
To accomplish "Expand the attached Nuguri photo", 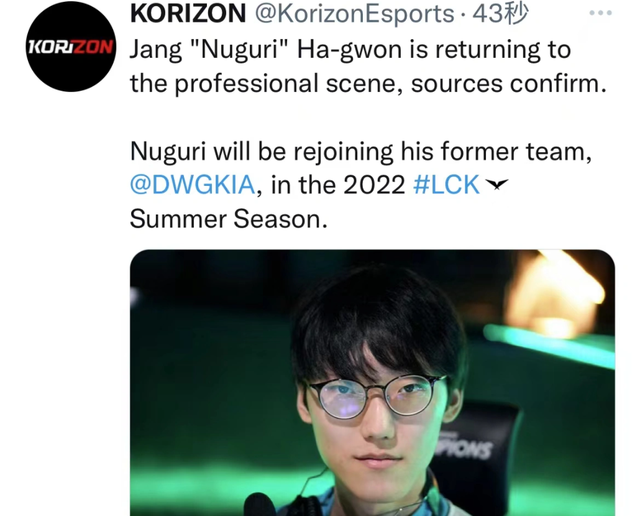I will click(372, 383).
